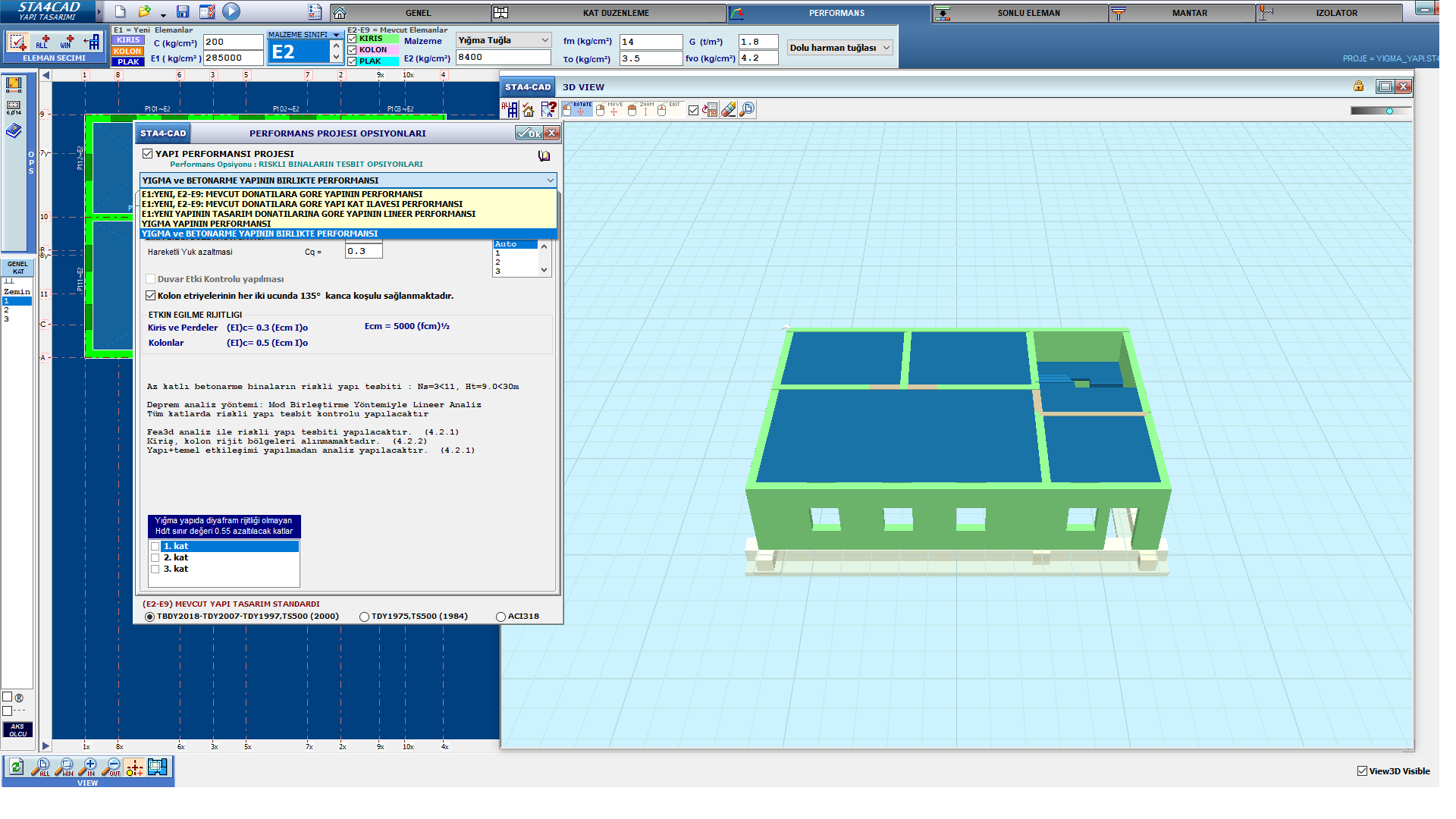Screen dimensions: 1456x819
Task: Toggle YAPI PERFORMANSI PROJESI checkbox
Action: (148, 154)
